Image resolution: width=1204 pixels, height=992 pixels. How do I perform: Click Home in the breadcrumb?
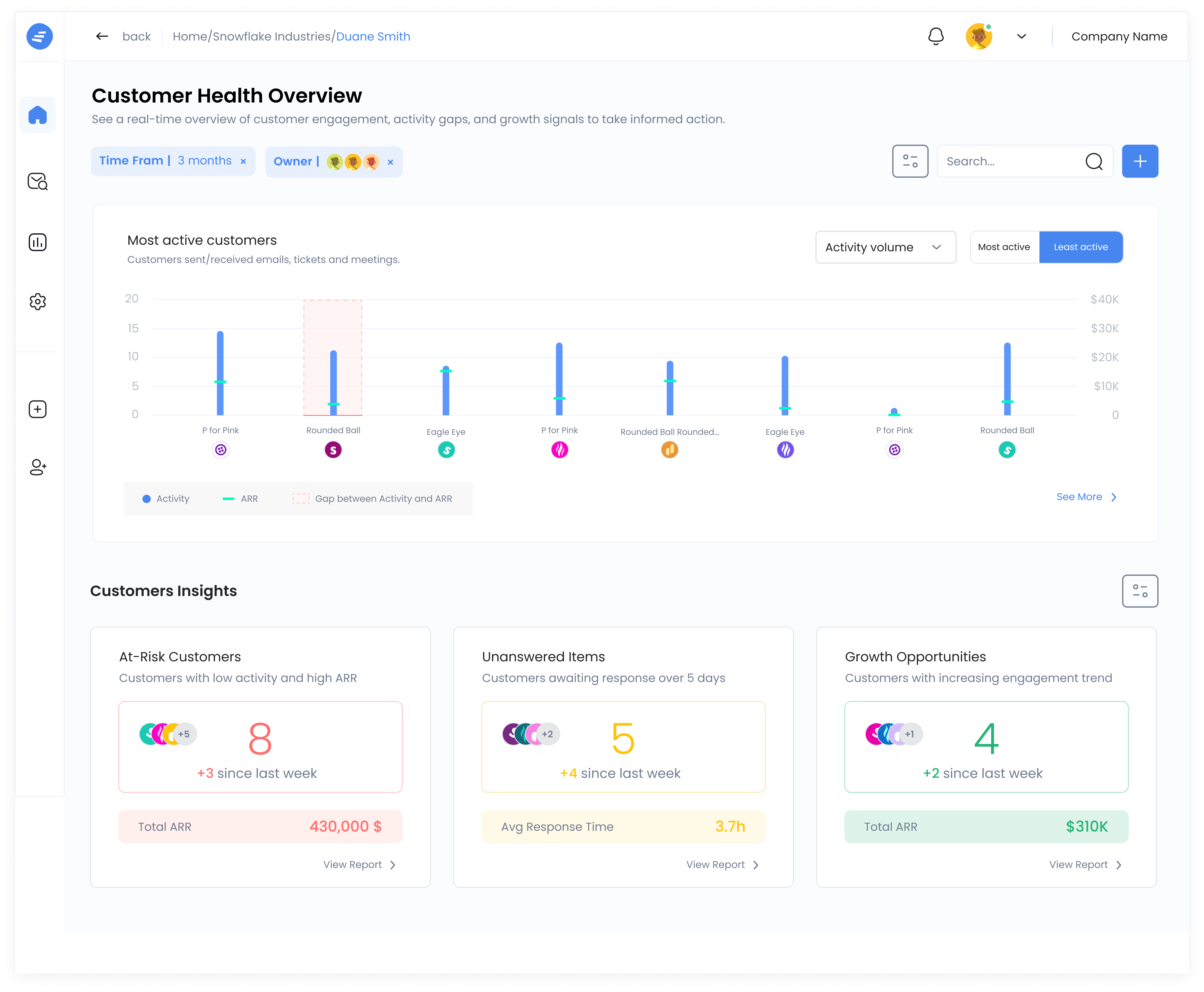(190, 37)
